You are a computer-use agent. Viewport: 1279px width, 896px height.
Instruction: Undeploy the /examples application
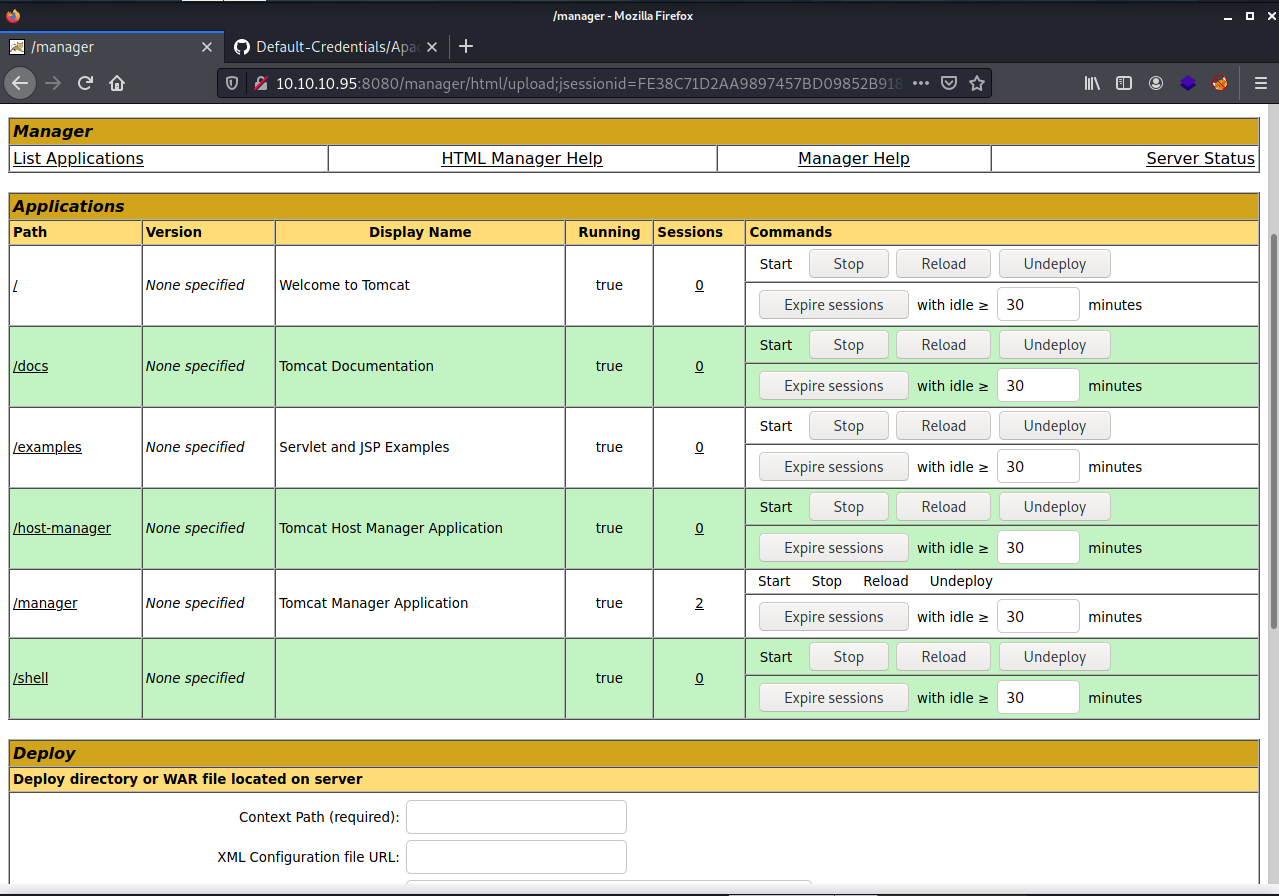pos(1054,426)
